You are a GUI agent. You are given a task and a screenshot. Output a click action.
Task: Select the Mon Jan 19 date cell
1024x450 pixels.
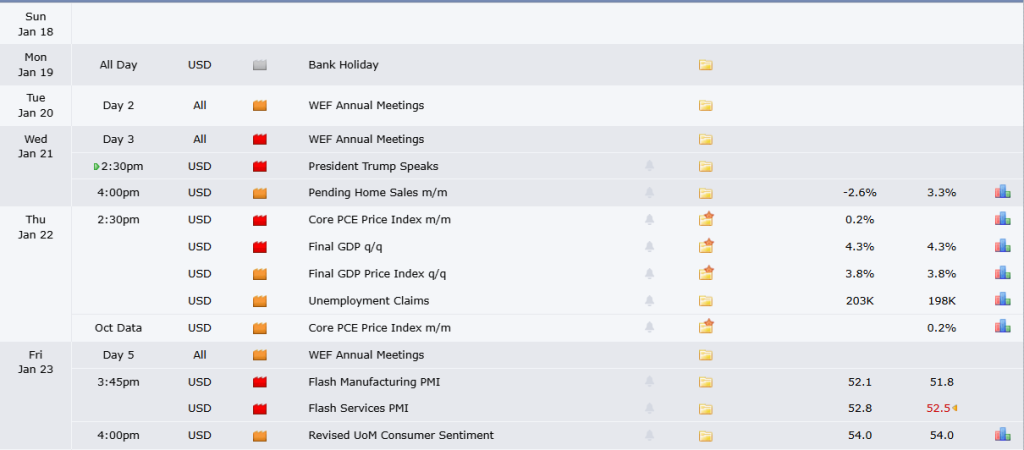tap(36, 65)
